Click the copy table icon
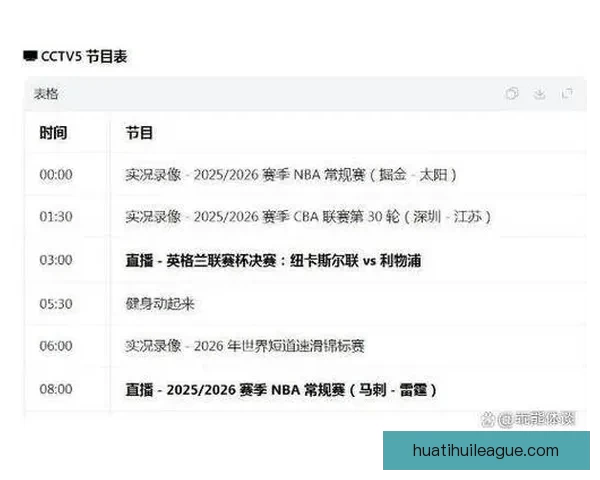This screenshot has width=600, height=480. (512, 93)
